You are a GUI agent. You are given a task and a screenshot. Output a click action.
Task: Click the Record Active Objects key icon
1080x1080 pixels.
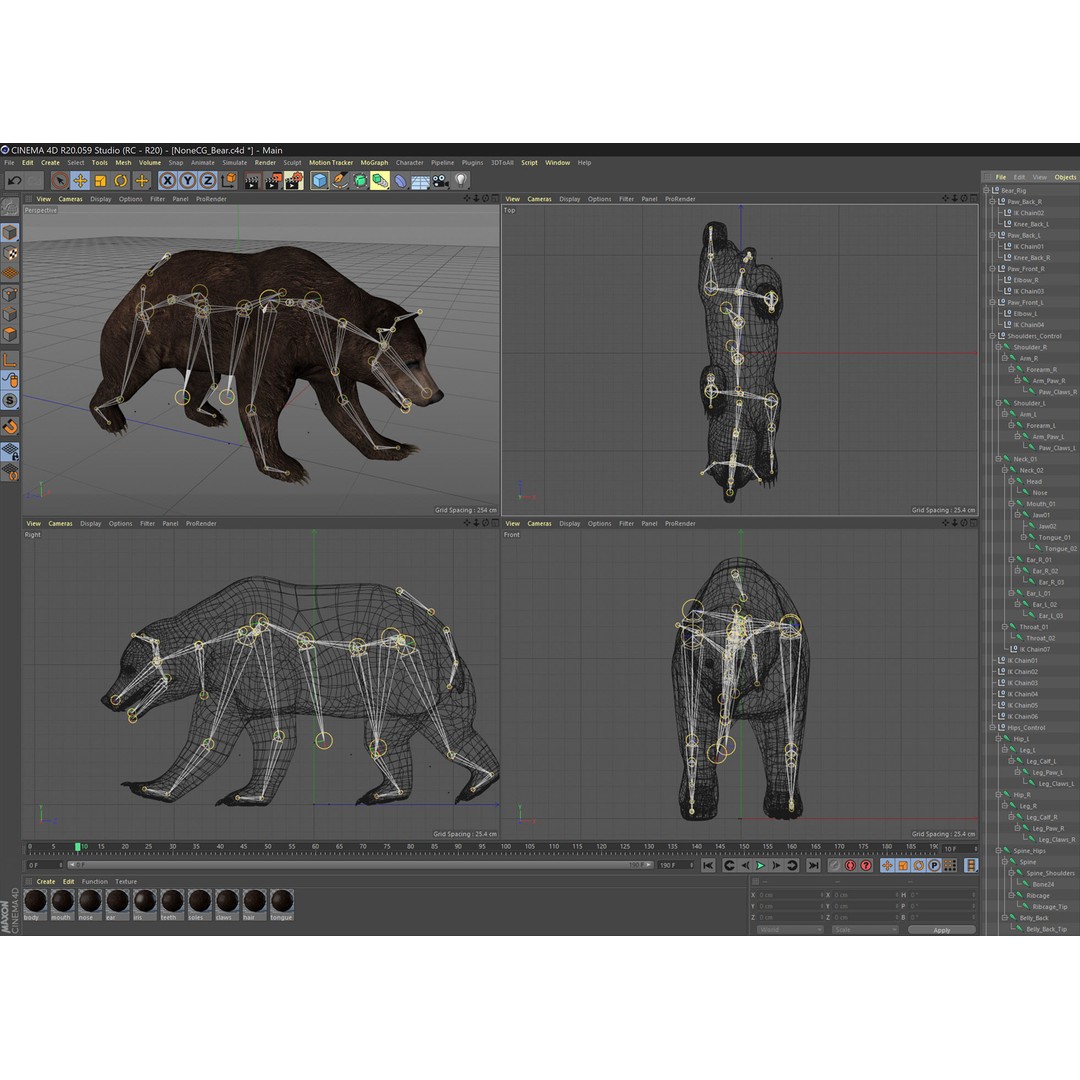point(834,865)
